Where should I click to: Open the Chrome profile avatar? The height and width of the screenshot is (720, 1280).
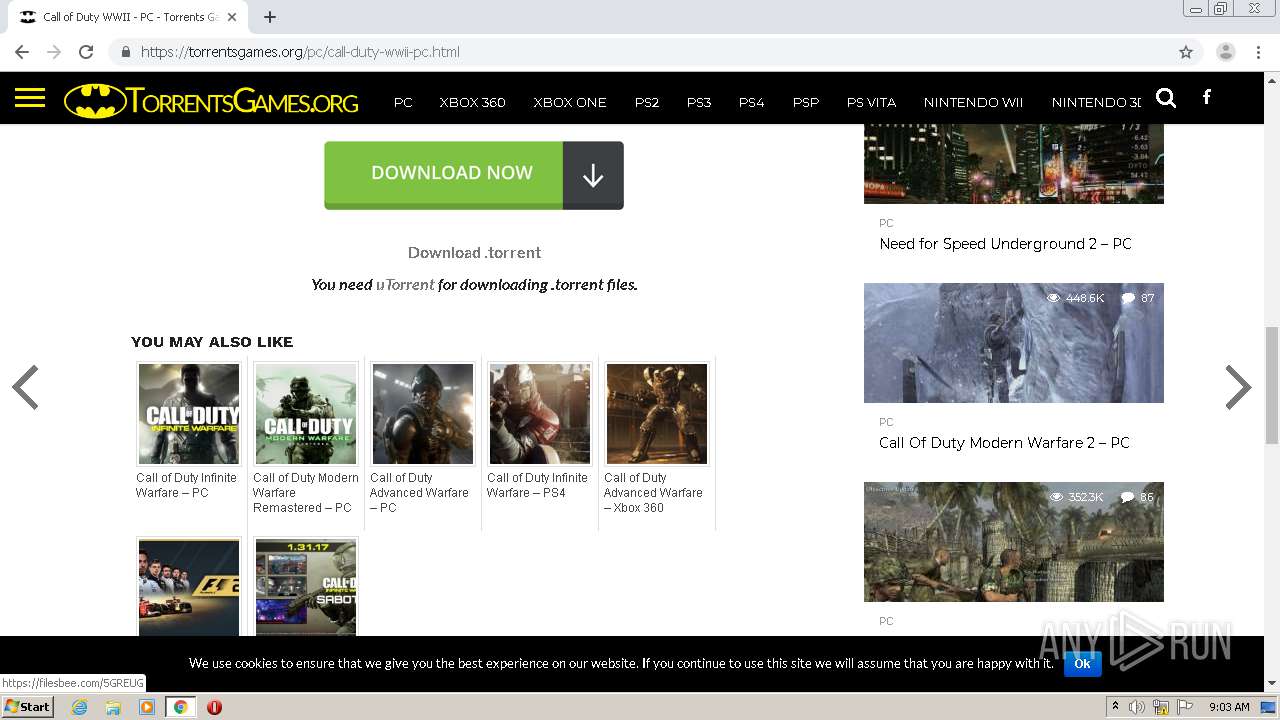click(1226, 52)
